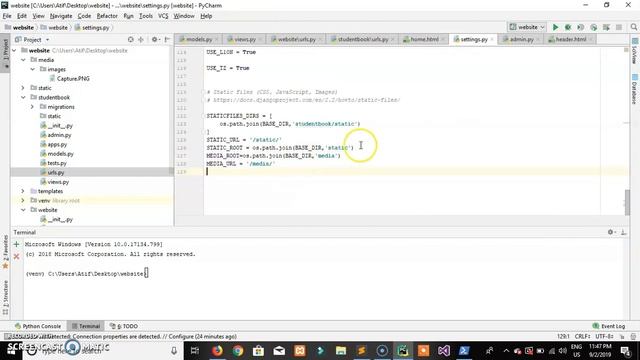Open Microsoft Store from taskbar
This screenshot has height=360, width=640.
(258, 351)
